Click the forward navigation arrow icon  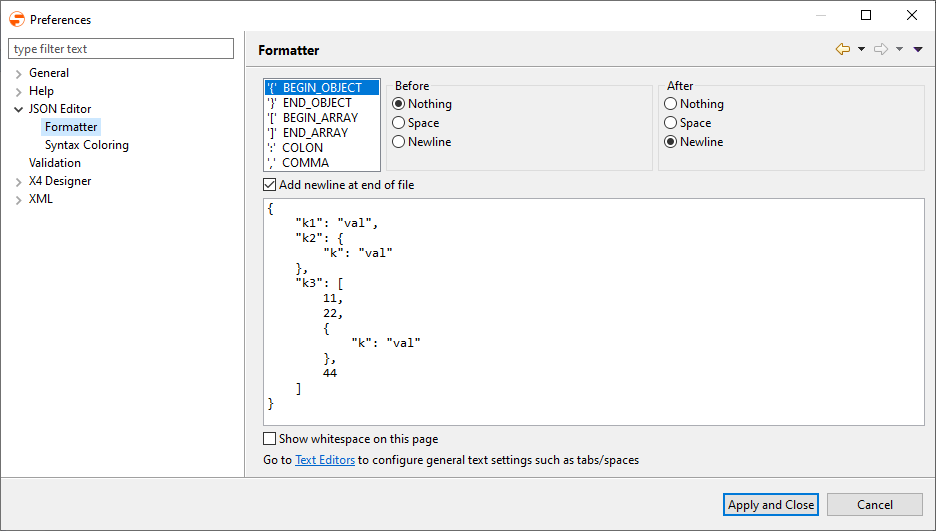[880, 49]
